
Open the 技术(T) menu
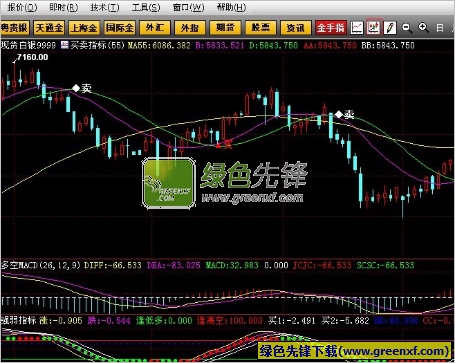point(104,7)
